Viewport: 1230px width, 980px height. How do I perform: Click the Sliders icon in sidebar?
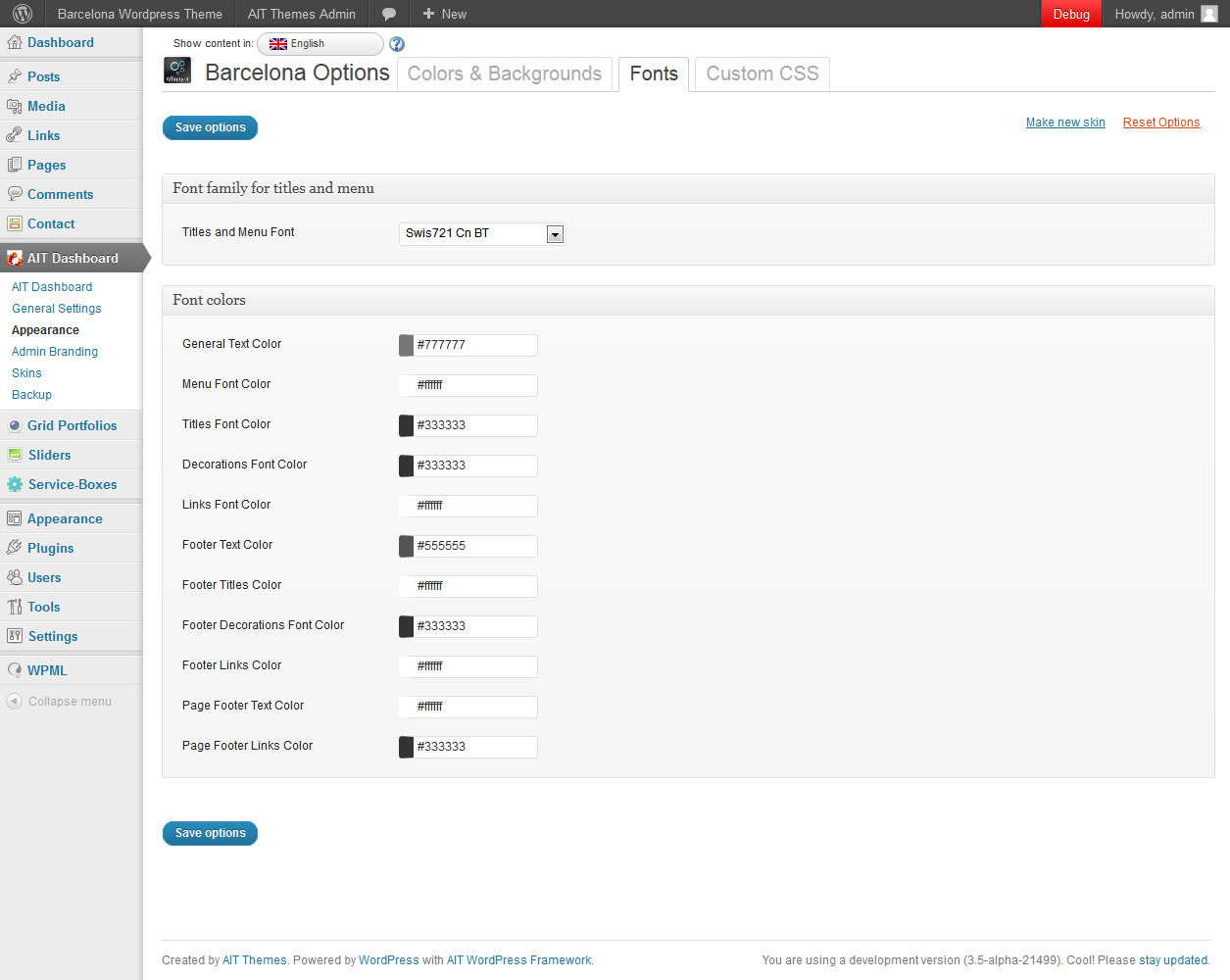(15, 455)
